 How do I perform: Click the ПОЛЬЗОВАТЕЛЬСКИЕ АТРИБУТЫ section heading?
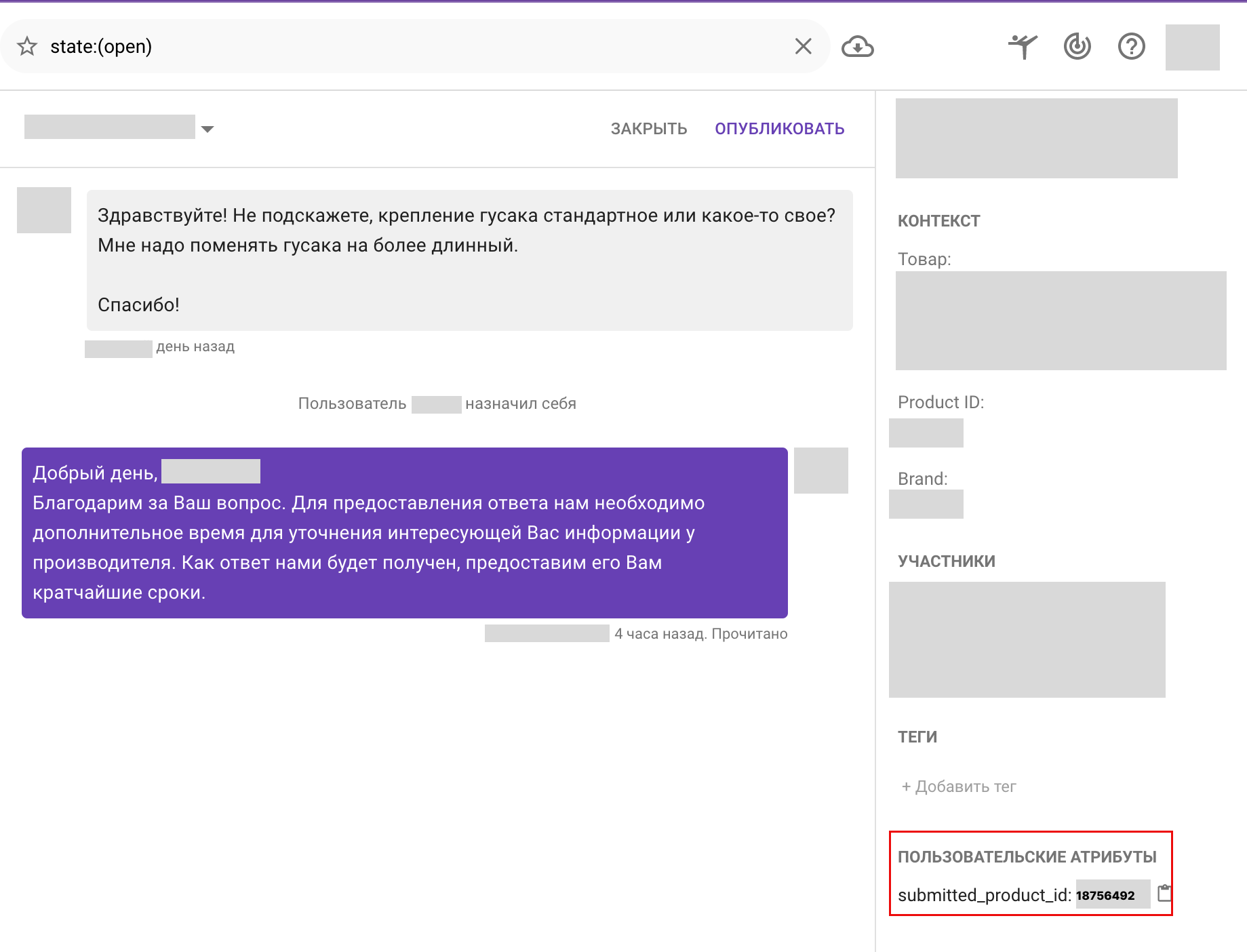tap(1027, 857)
